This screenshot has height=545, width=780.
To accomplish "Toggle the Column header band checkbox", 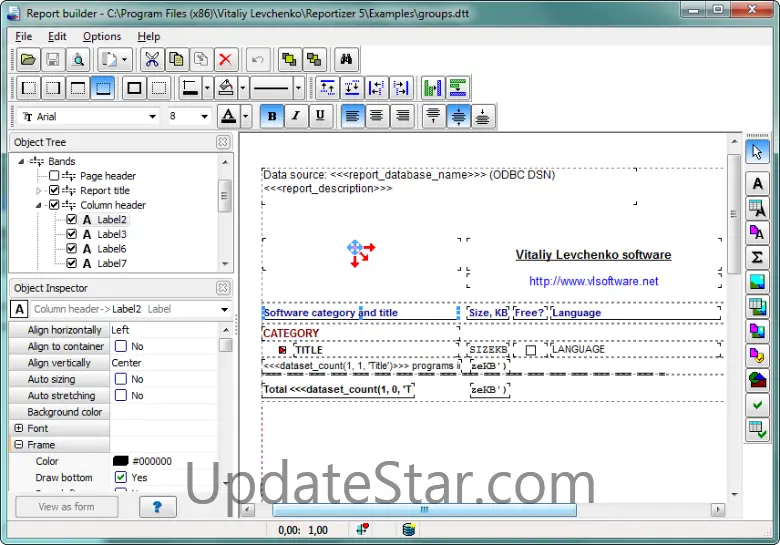I will 54,205.
